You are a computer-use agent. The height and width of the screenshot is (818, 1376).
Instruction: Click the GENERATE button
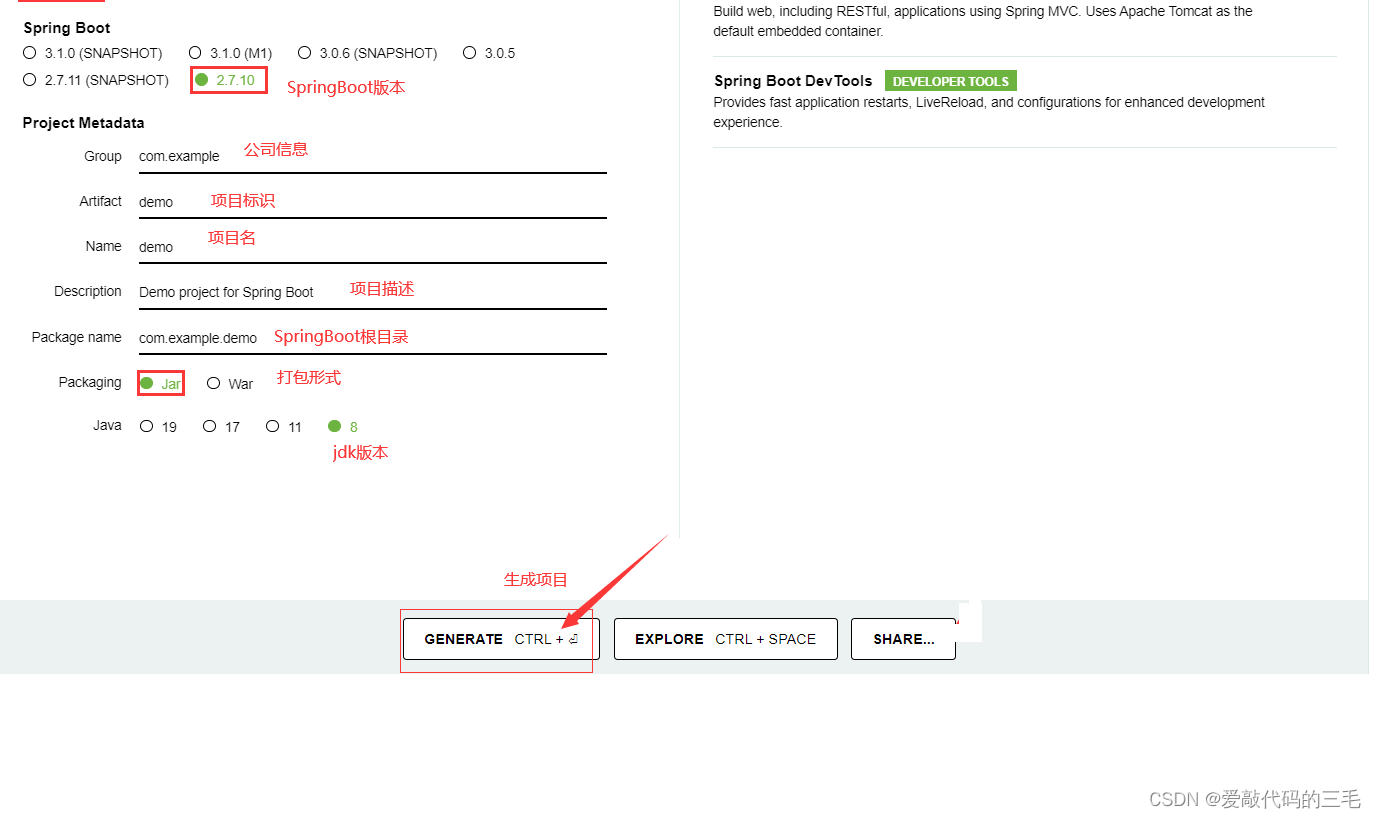click(x=501, y=639)
